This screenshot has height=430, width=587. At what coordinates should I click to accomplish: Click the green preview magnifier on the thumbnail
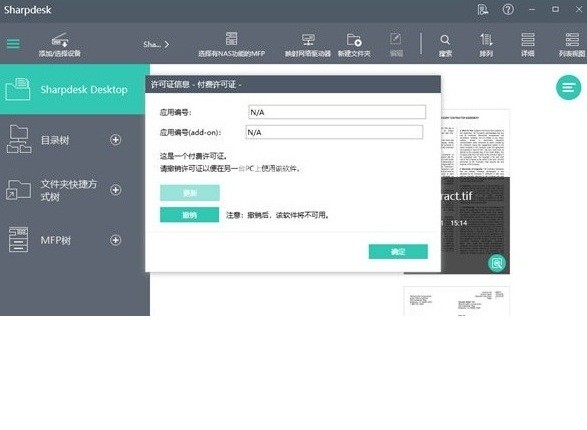(497, 263)
